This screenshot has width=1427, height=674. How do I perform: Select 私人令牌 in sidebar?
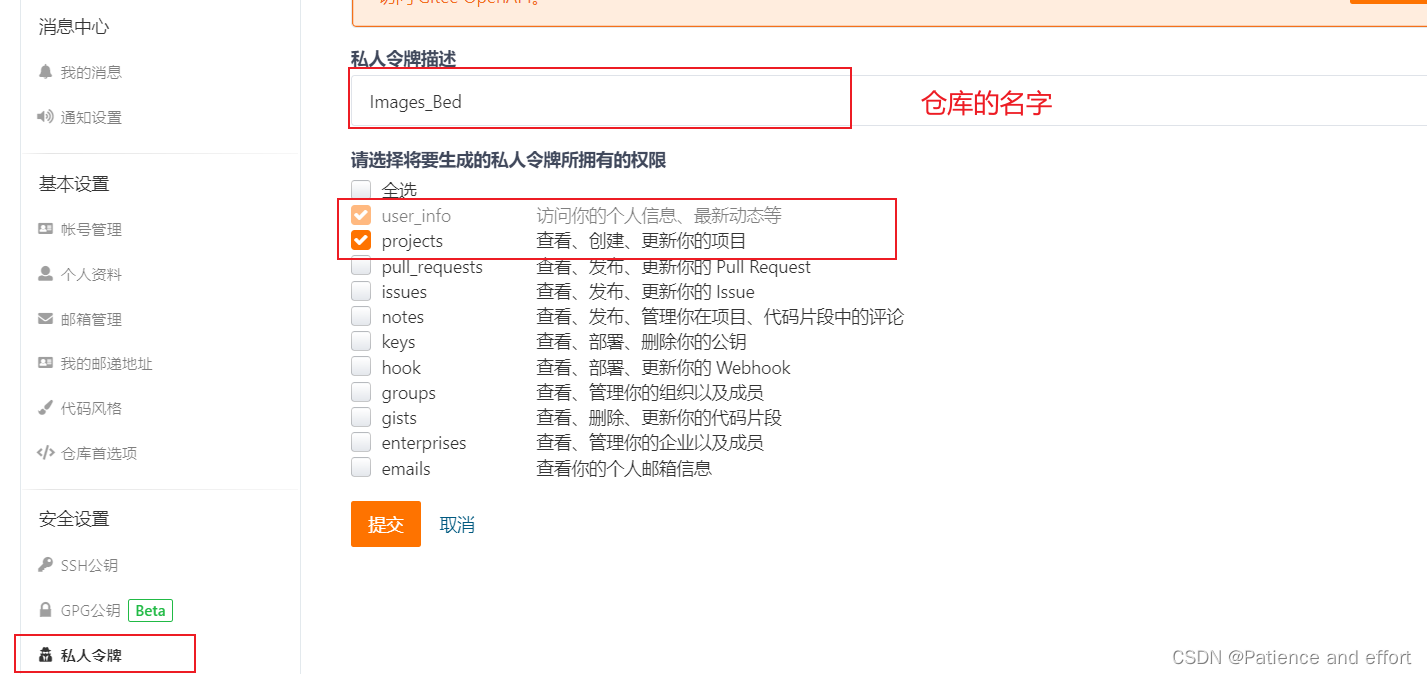pos(91,656)
